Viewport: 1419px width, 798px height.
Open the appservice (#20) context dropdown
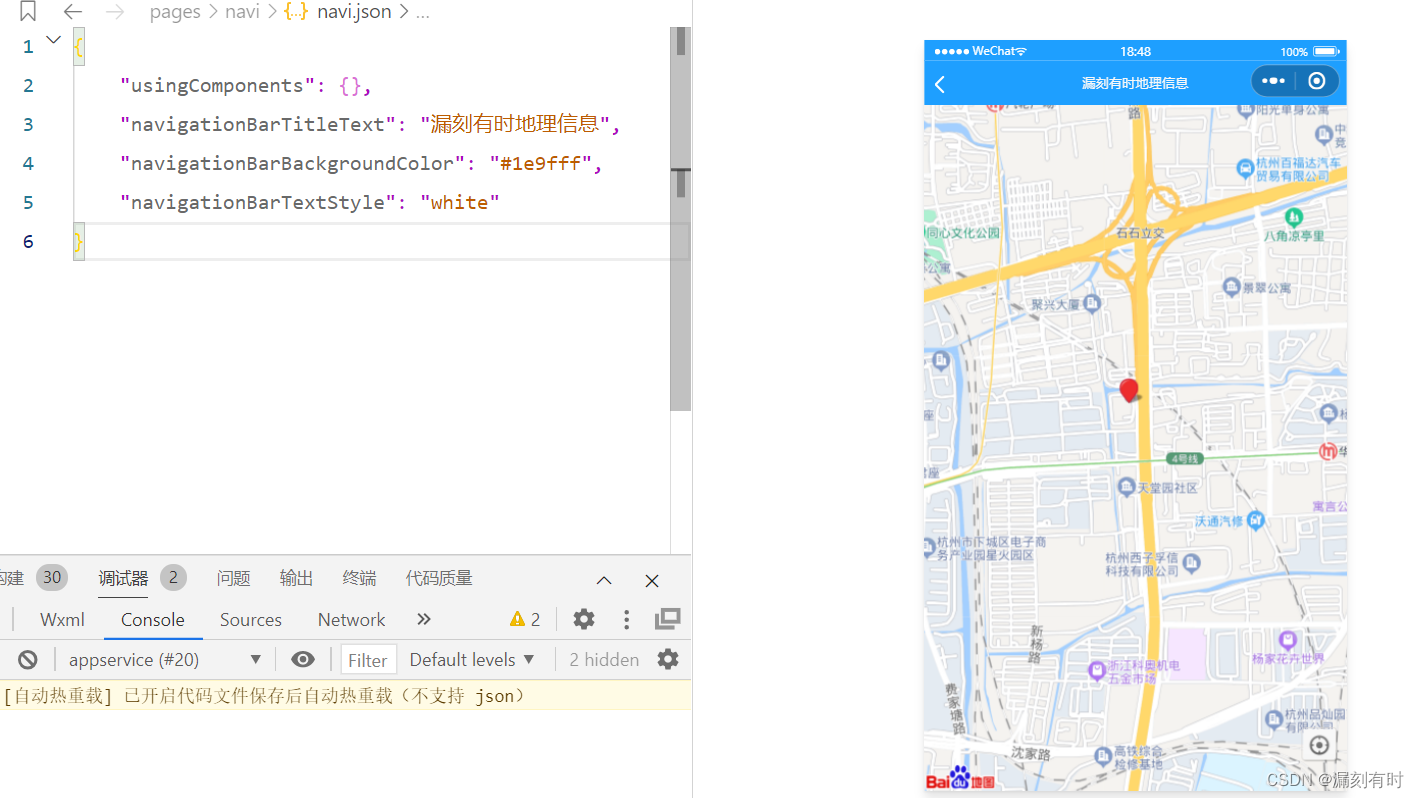[164, 659]
